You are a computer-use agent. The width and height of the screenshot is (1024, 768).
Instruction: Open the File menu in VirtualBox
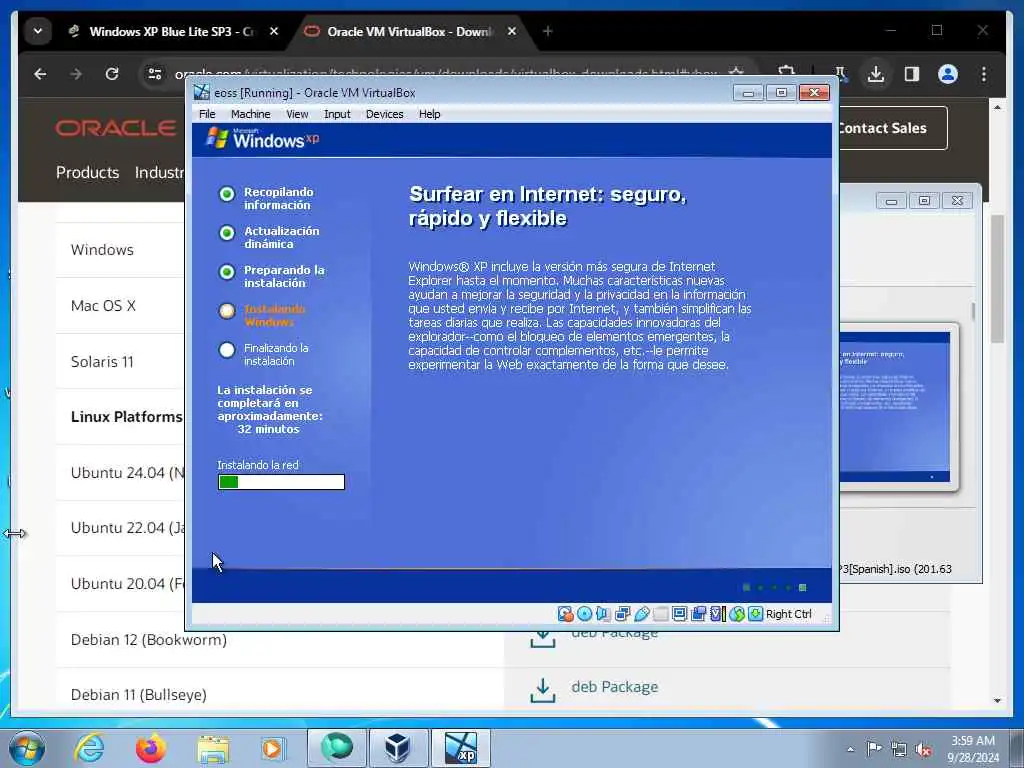click(207, 114)
